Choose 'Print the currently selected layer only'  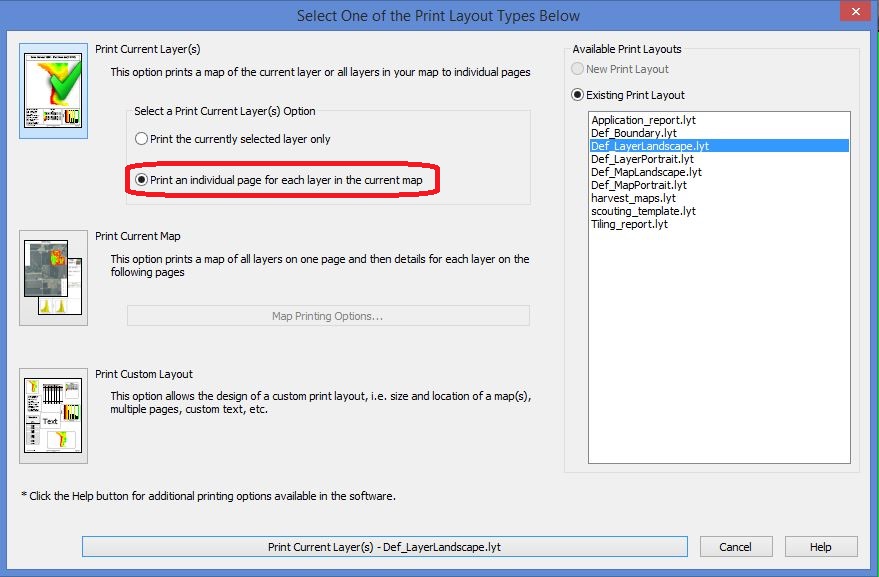[x=142, y=139]
